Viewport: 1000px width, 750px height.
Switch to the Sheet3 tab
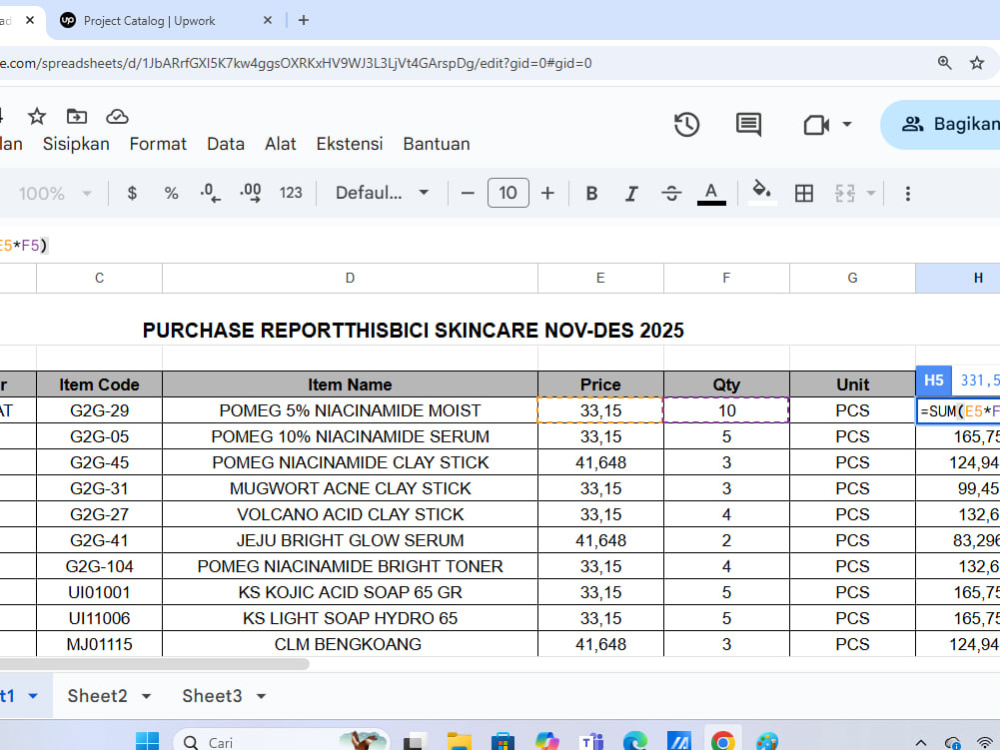(212, 696)
